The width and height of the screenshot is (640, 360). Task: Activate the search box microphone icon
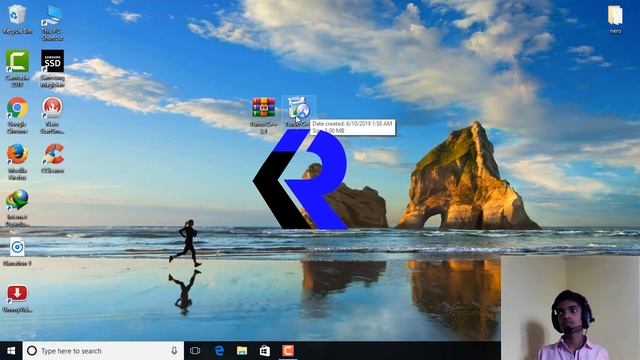click(174, 351)
